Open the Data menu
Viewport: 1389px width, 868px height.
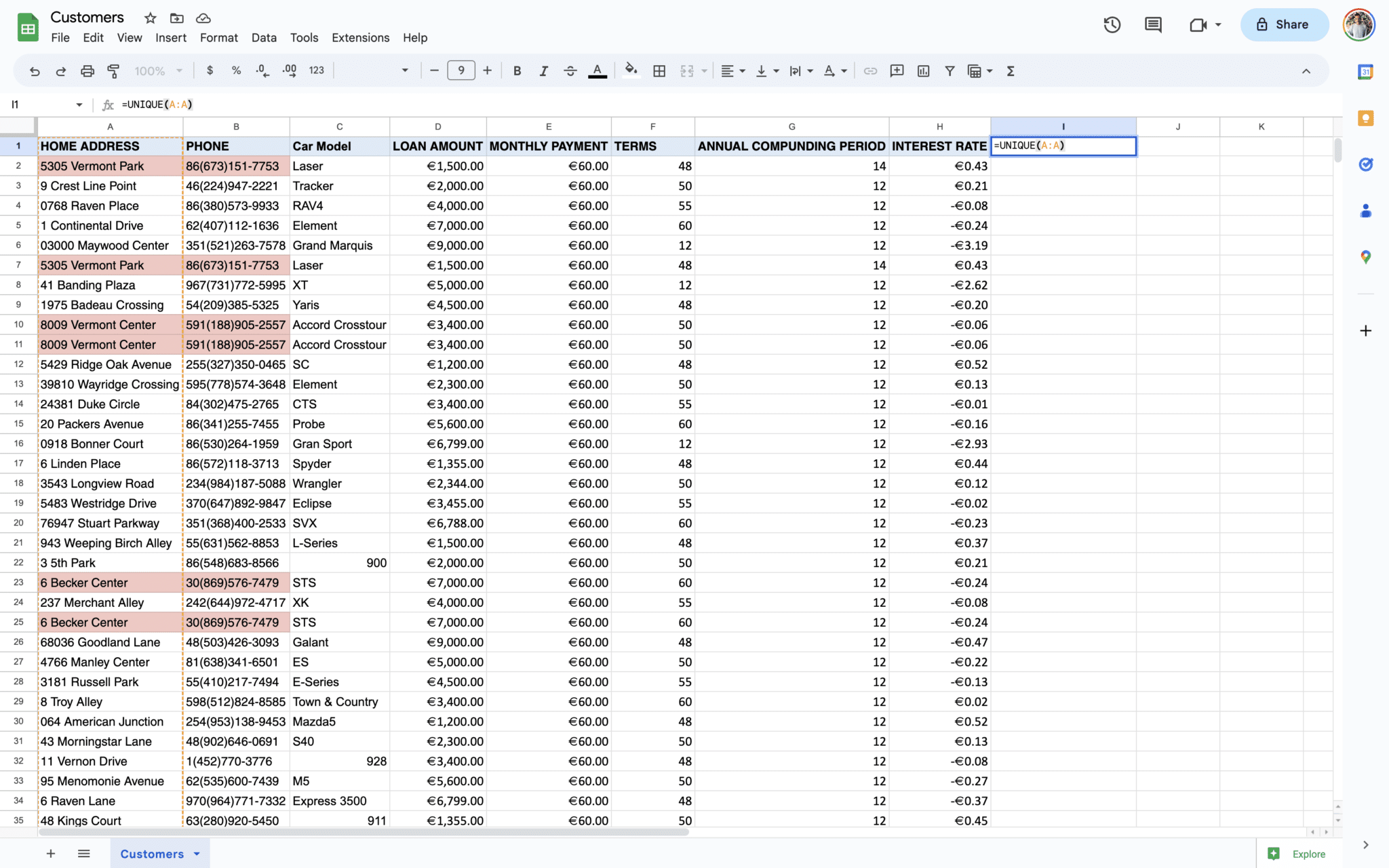[x=263, y=38]
